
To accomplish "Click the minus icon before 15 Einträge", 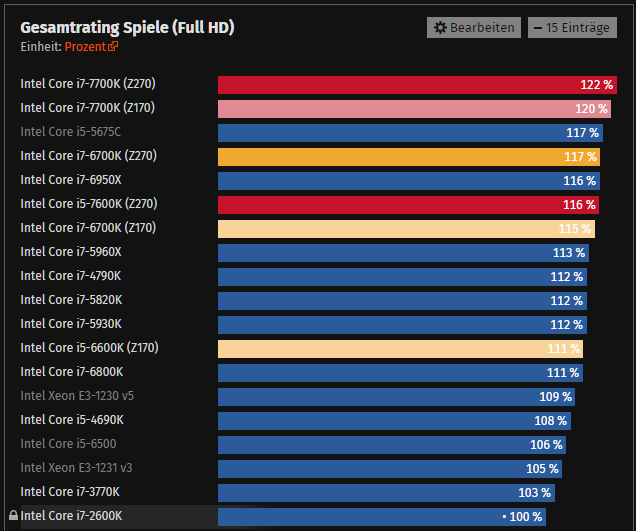I will pyautogui.click(x=537, y=28).
